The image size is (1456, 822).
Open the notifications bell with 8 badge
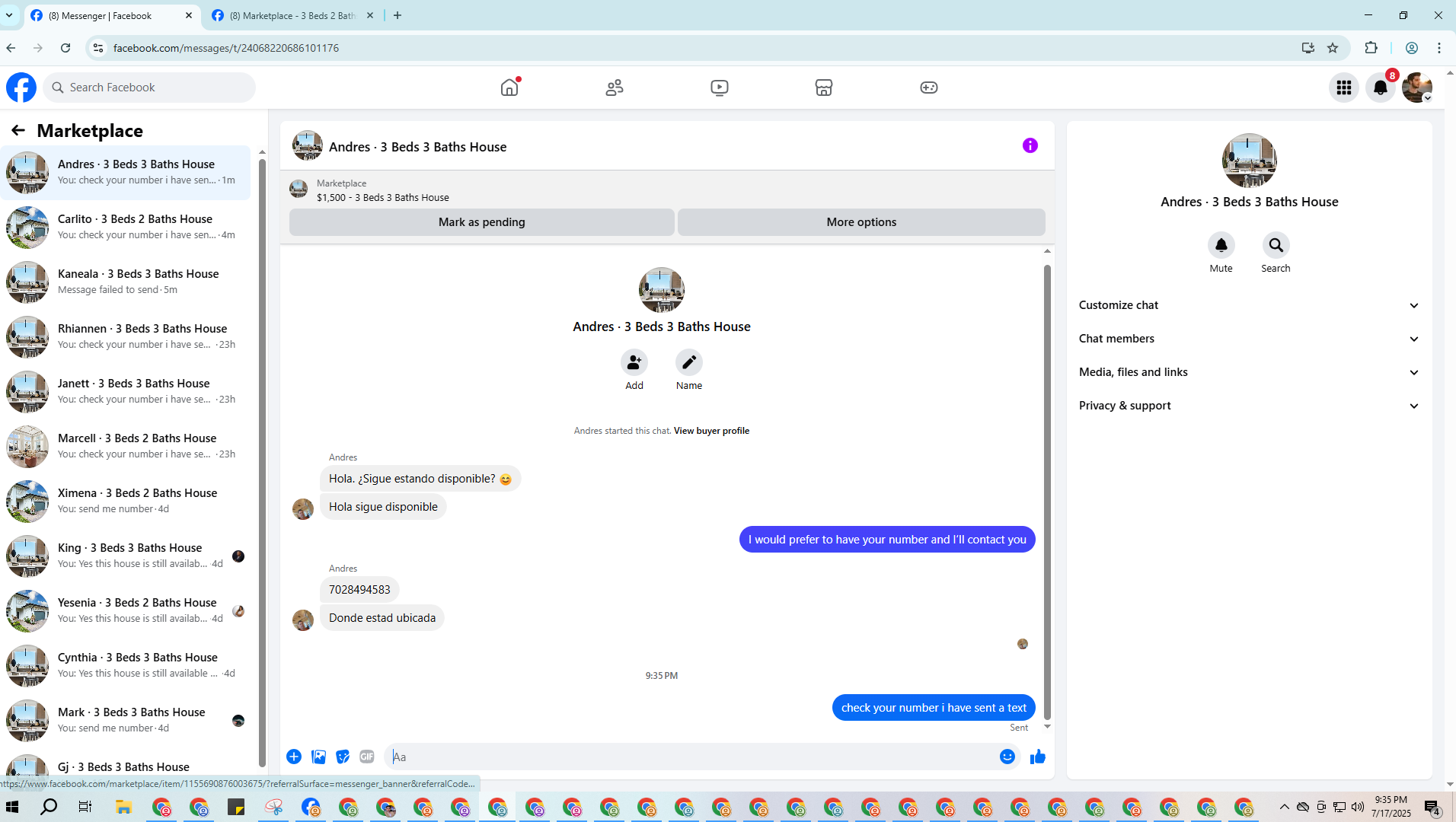(1381, 88)
